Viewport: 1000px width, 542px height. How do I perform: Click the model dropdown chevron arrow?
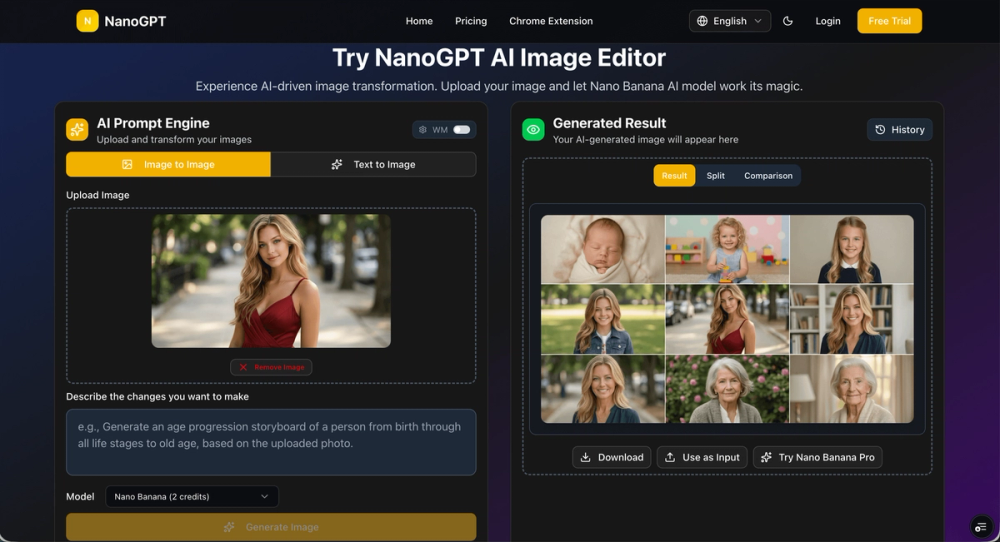[x=264, y=497]
